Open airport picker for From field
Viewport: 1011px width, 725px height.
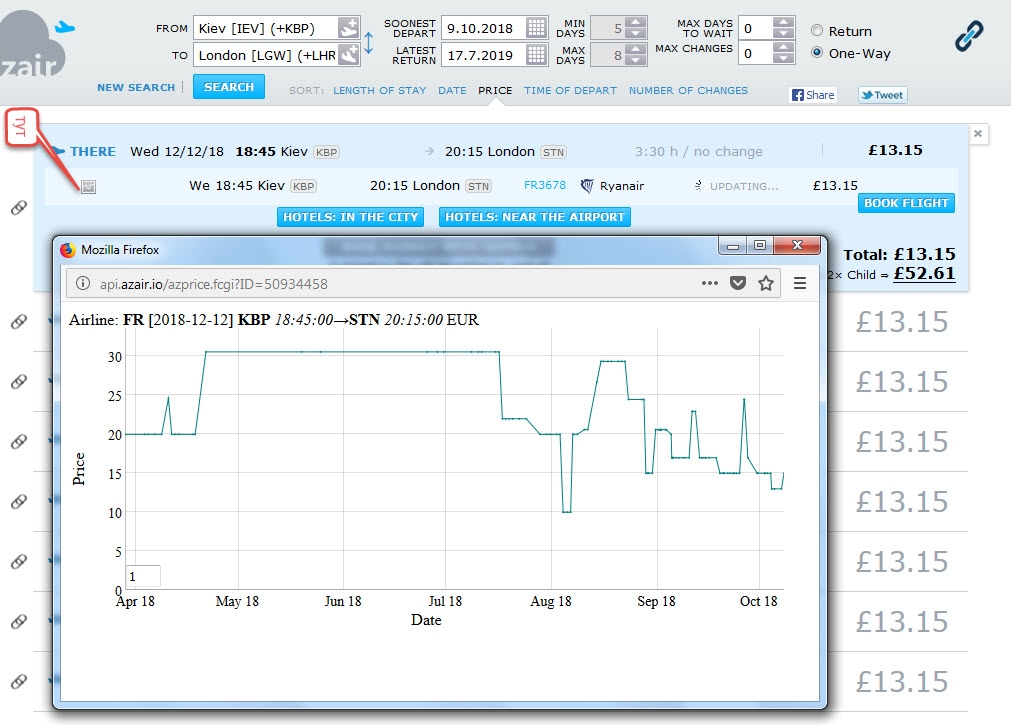click(x=348, y=28)
